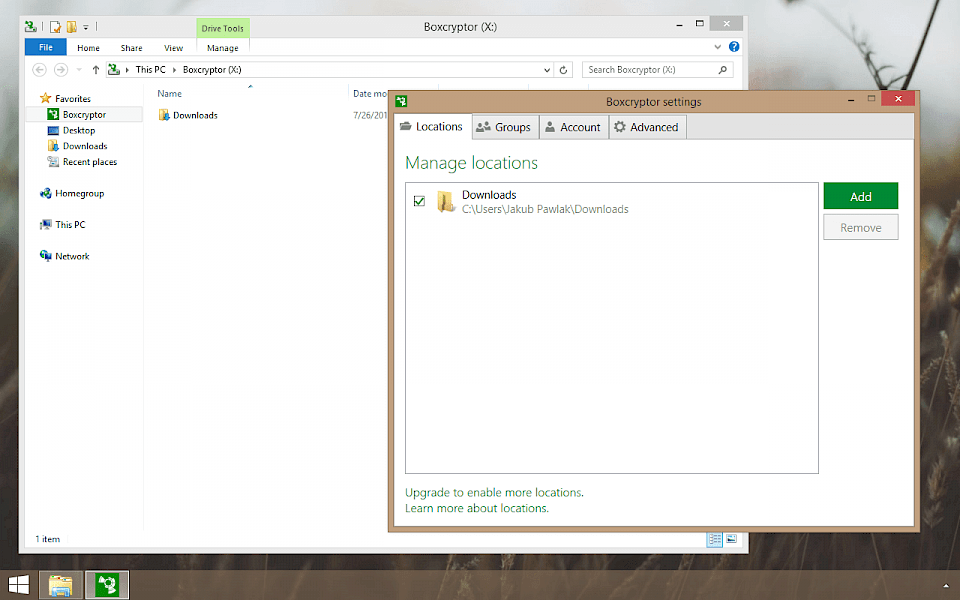960x600 pixels.
Task: Select Boxcryptor under Favorites
Action: pyautogui.click(x=84, y=114)
